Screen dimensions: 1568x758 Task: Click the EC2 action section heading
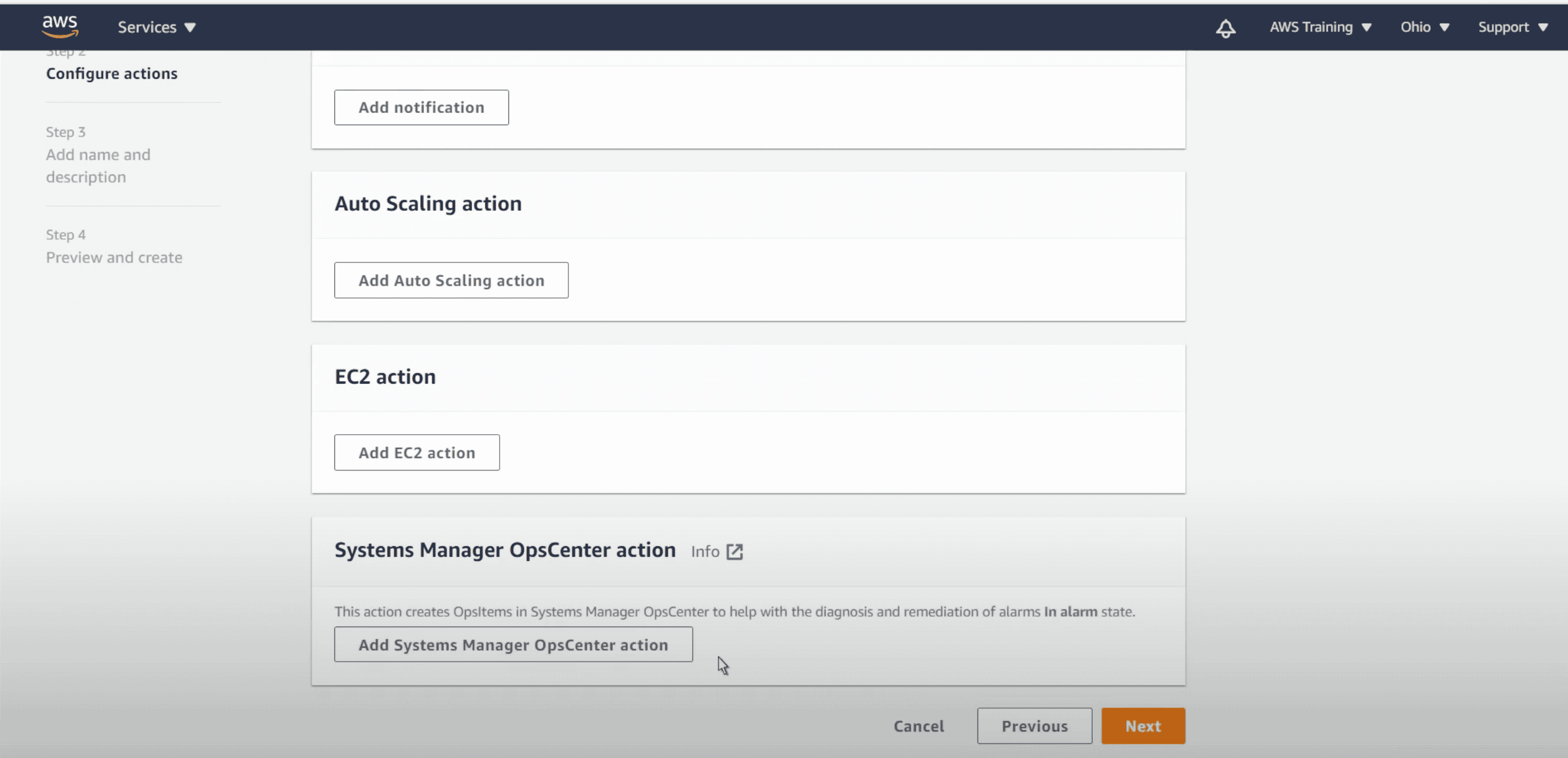click(x=385, y=376)
